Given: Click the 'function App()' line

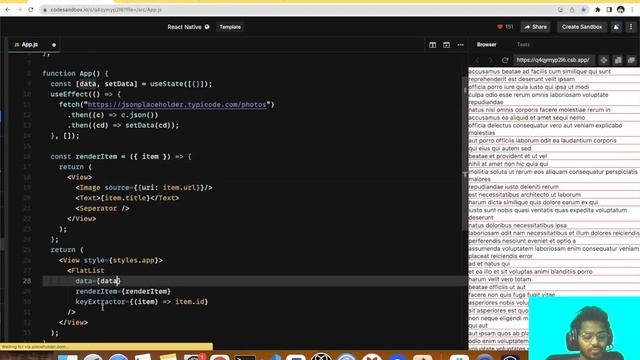Looking at the screenshot, I should tap(76, 73).
